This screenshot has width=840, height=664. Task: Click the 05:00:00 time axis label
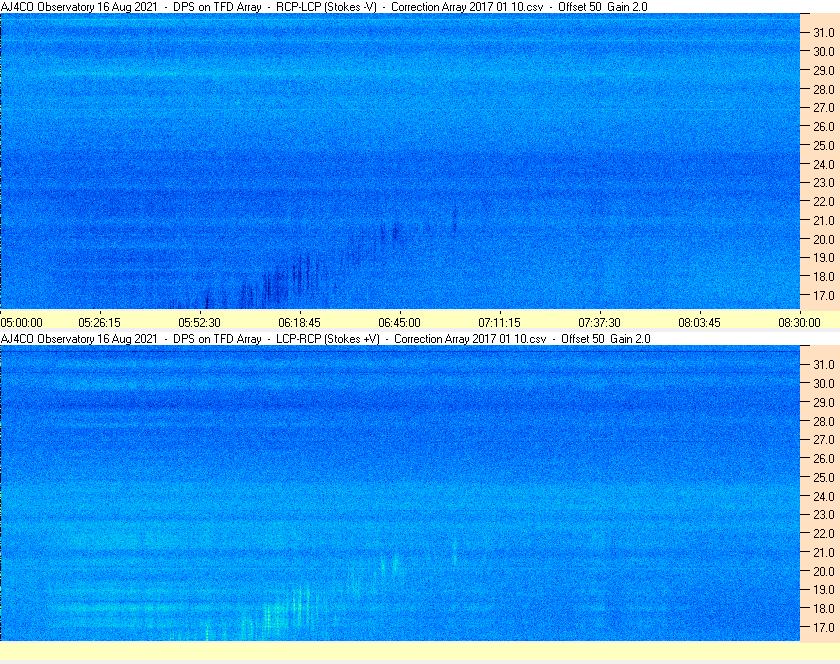[21, 323]
